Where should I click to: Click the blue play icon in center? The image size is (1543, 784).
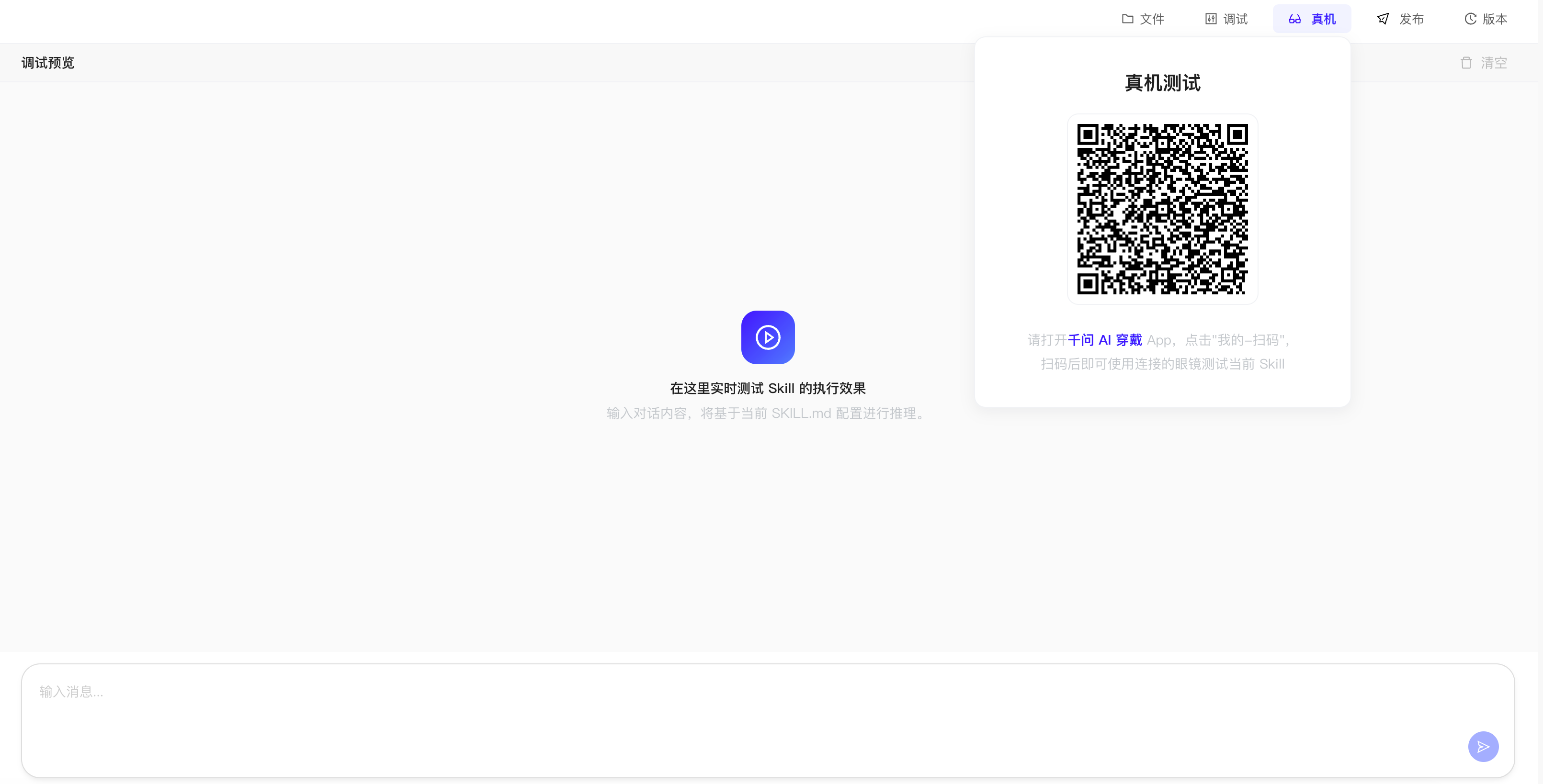(768, 337)
